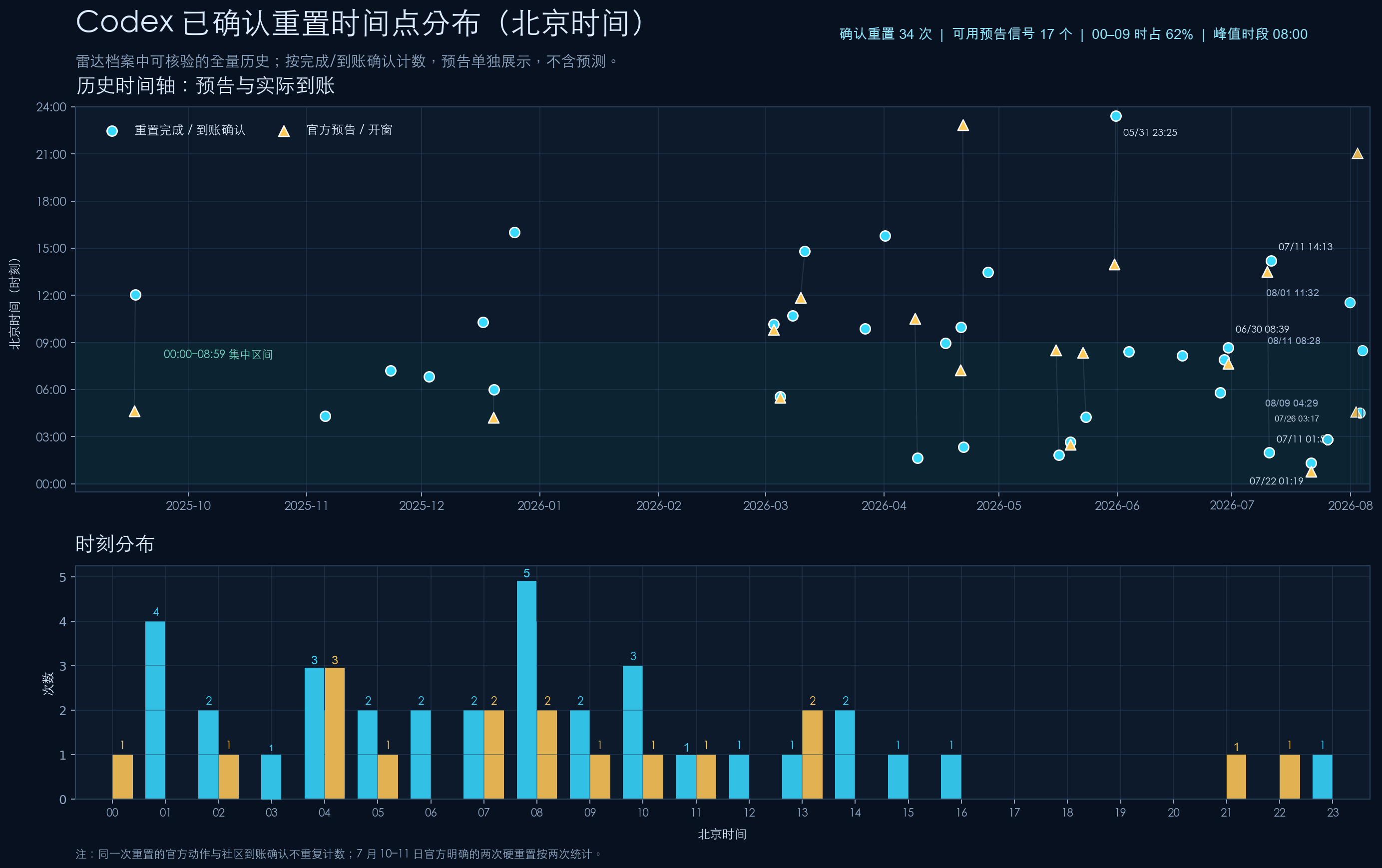Viewport: 1382px width, 868px height.
Task: Select the legend label 重置完成 / 到账确认
Action: point(190,130)
